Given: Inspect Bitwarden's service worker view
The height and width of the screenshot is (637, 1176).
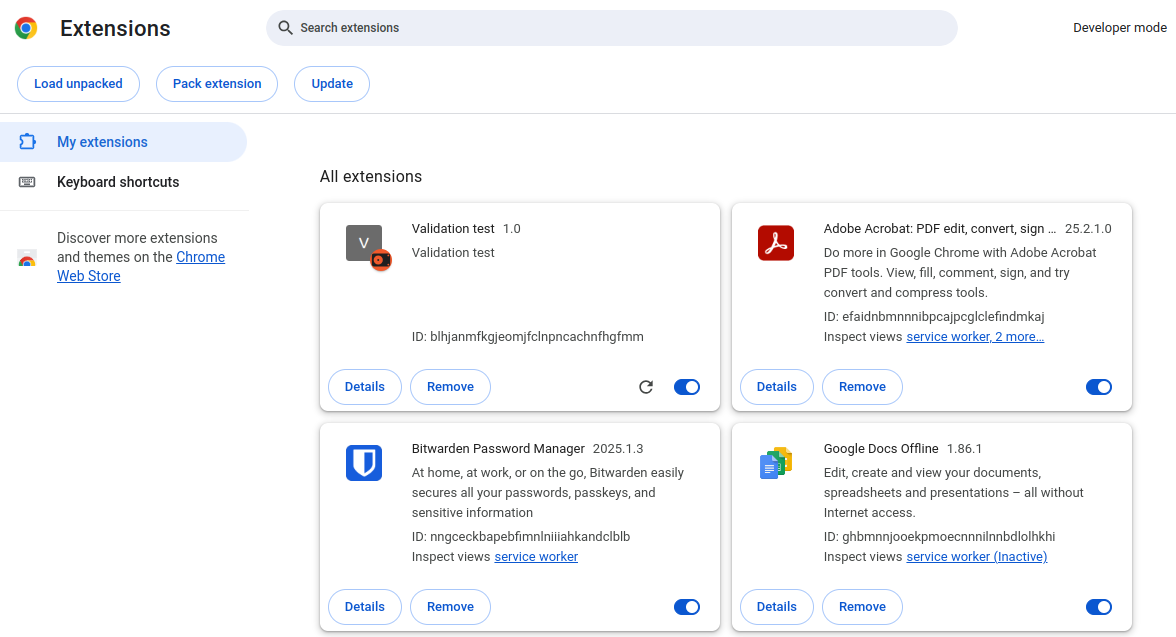Looking at the screenshot, I should (536, 556).
